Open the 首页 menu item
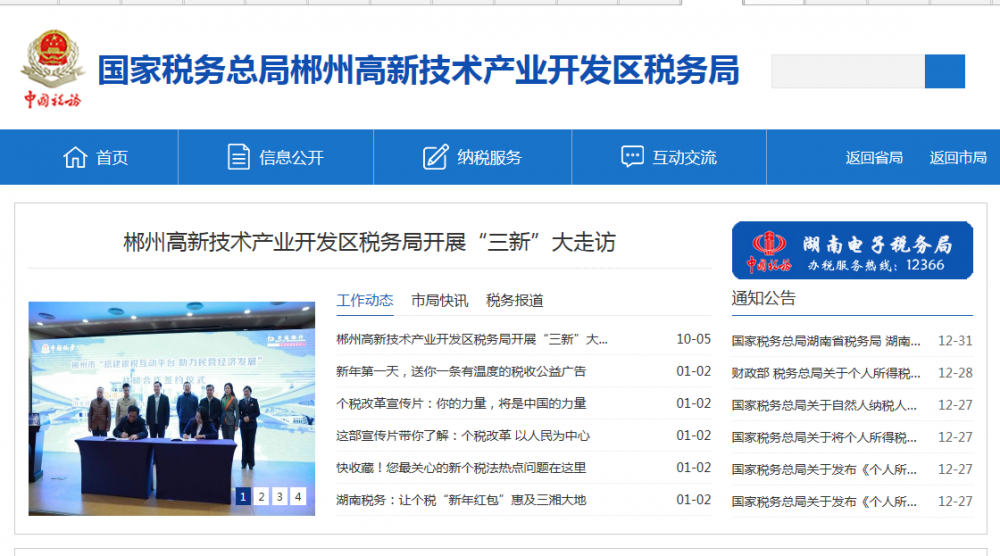1000x556 pixels. tap(112, 157)
